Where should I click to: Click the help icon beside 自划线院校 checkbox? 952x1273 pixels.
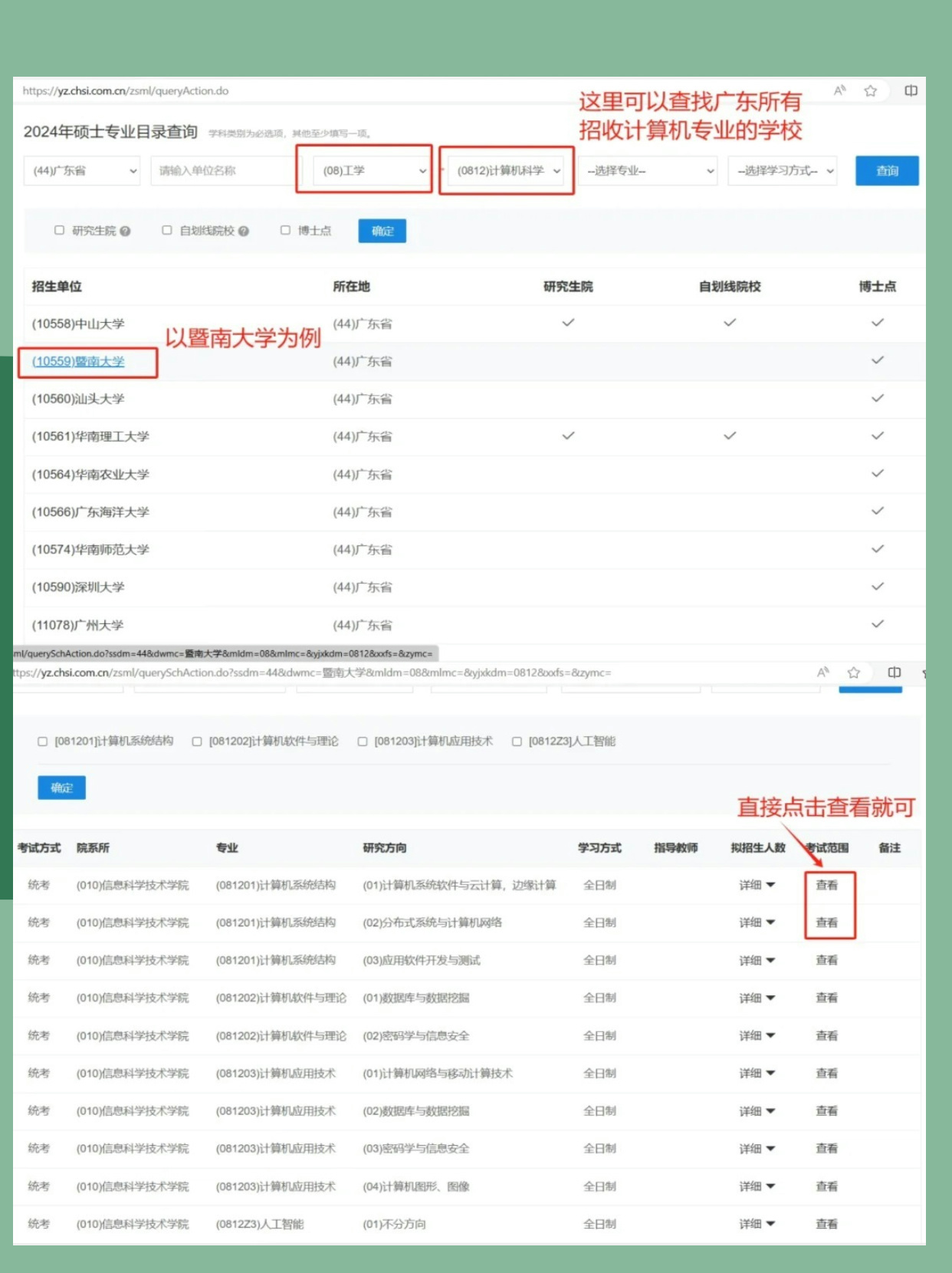click(x=244, y=231)
